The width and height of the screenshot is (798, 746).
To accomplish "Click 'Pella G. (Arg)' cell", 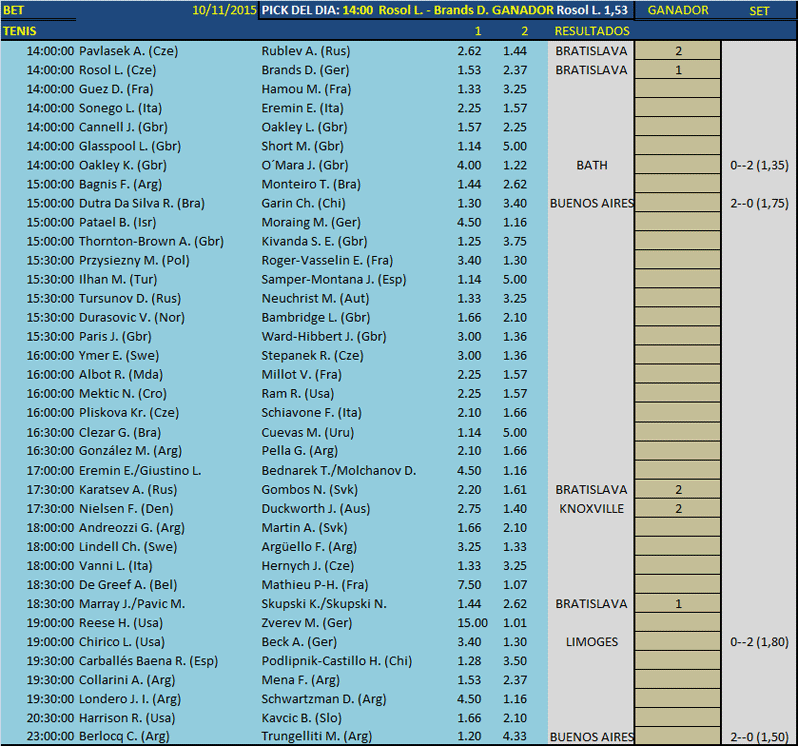I will pyautogui.click(x=299, y=451).
